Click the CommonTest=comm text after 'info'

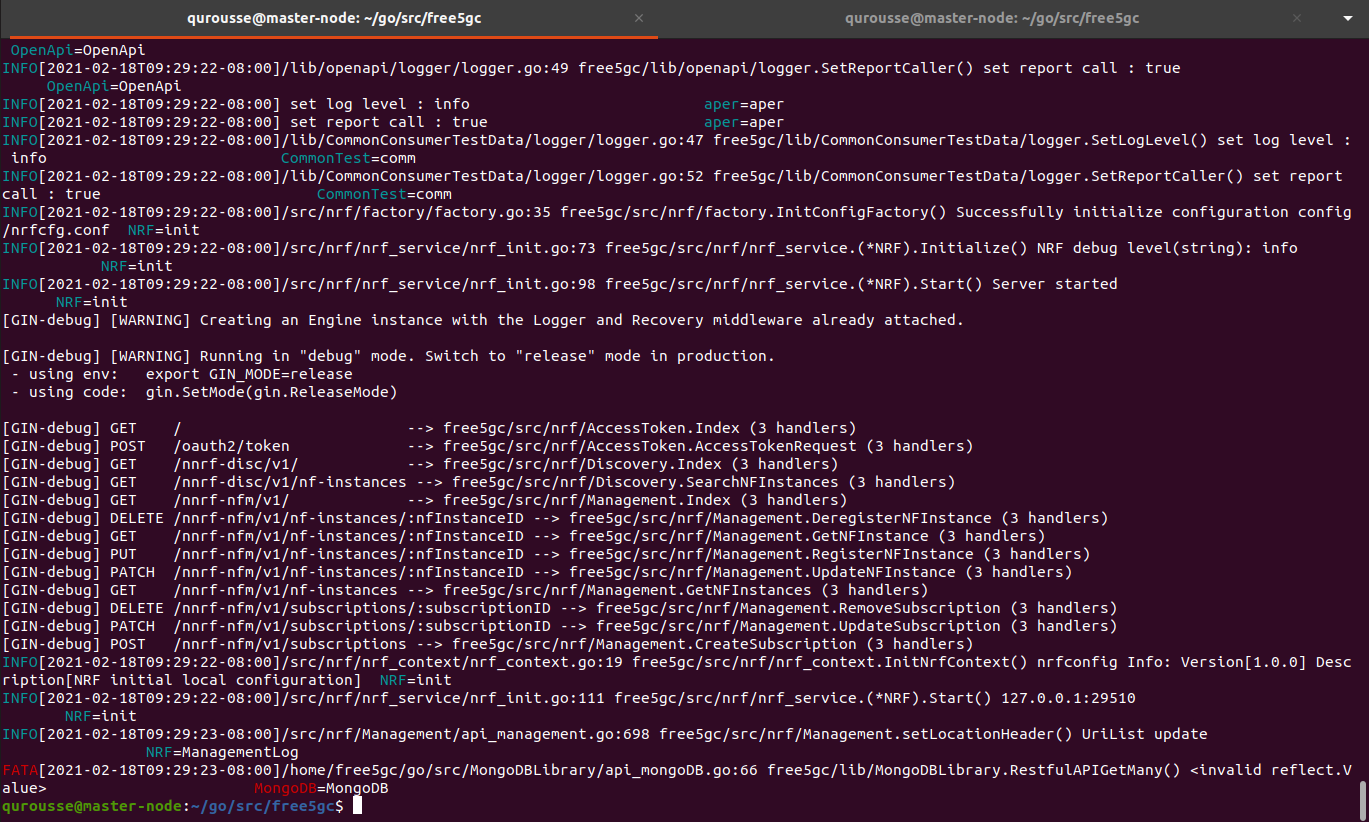point(348,158)
